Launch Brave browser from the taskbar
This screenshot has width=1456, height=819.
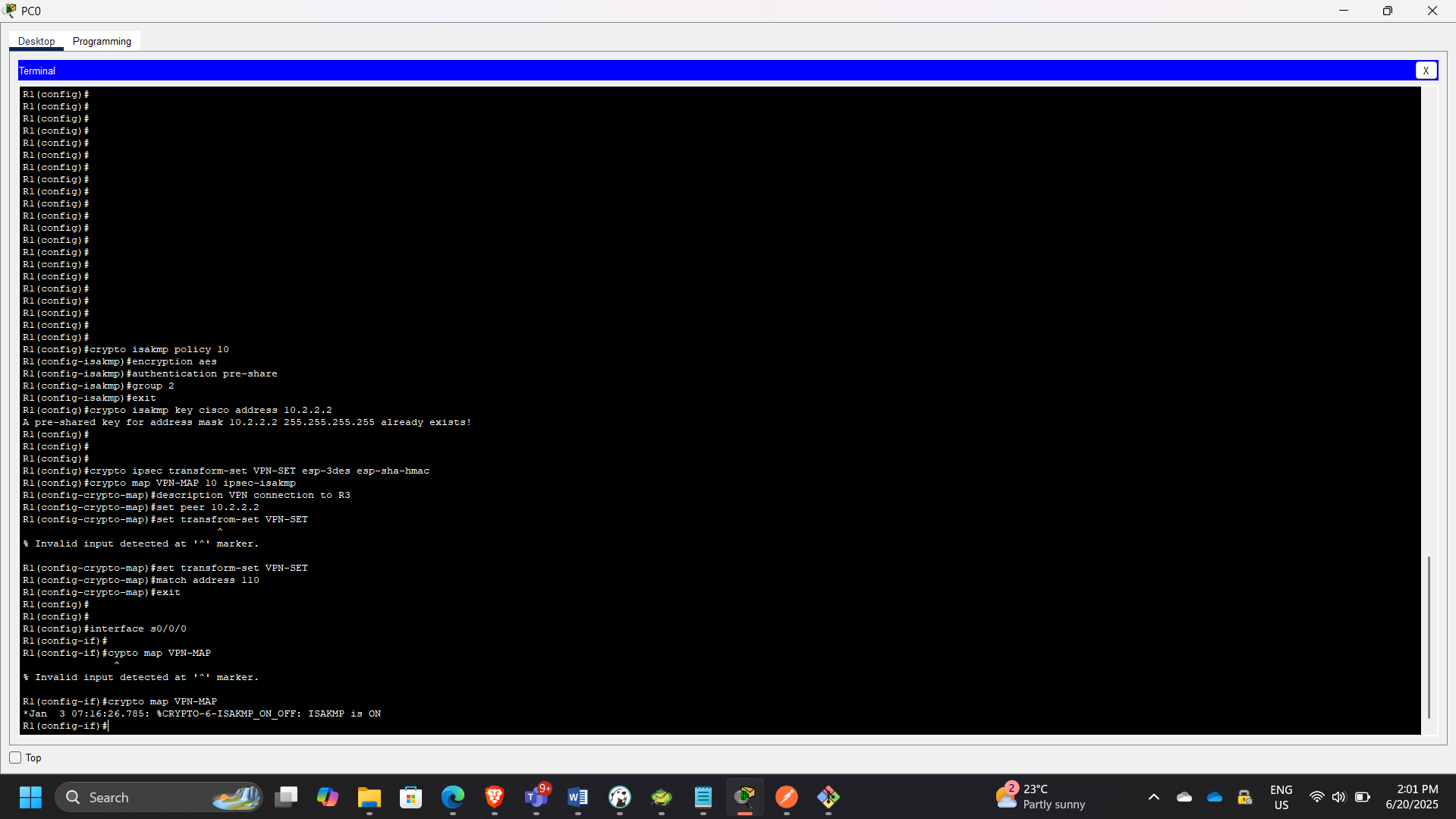495,797
